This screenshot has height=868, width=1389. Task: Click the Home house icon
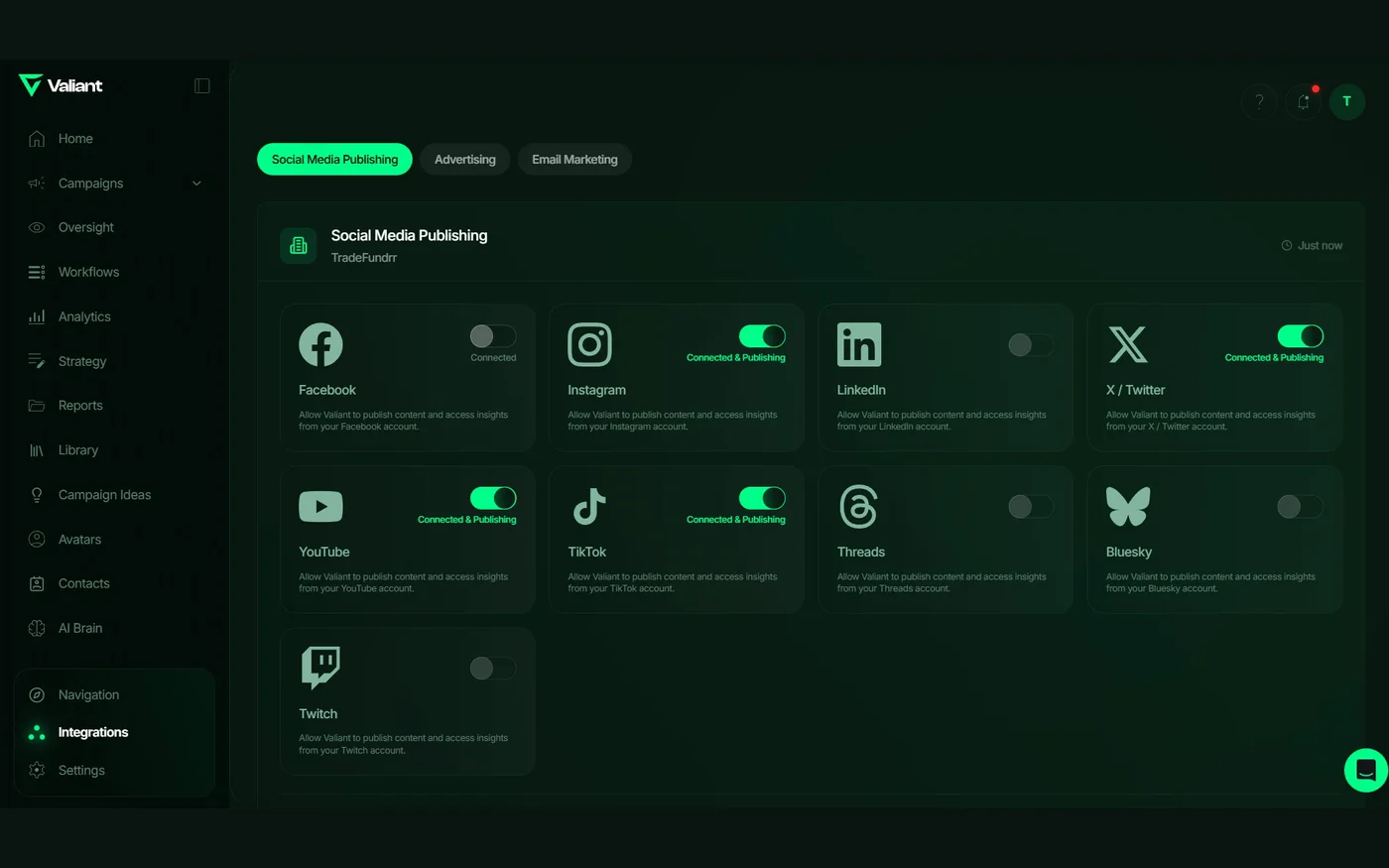click(37, 139)
